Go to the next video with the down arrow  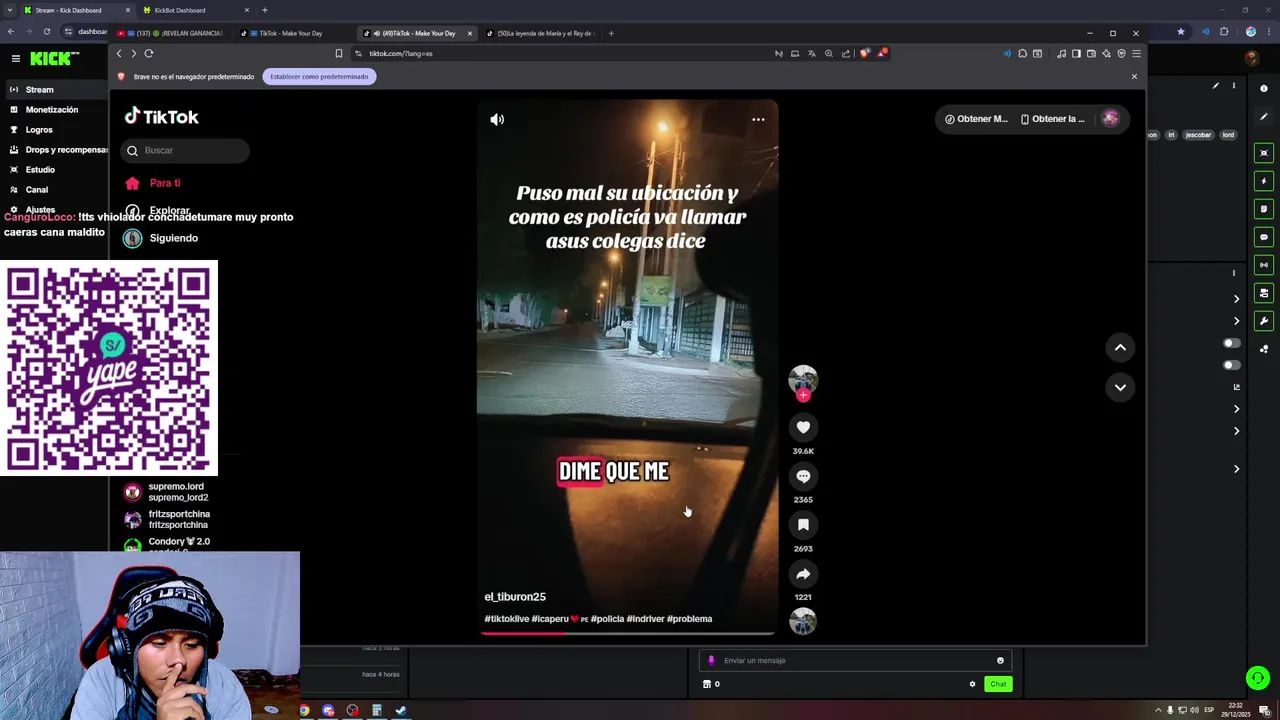tap(1120, 387)
